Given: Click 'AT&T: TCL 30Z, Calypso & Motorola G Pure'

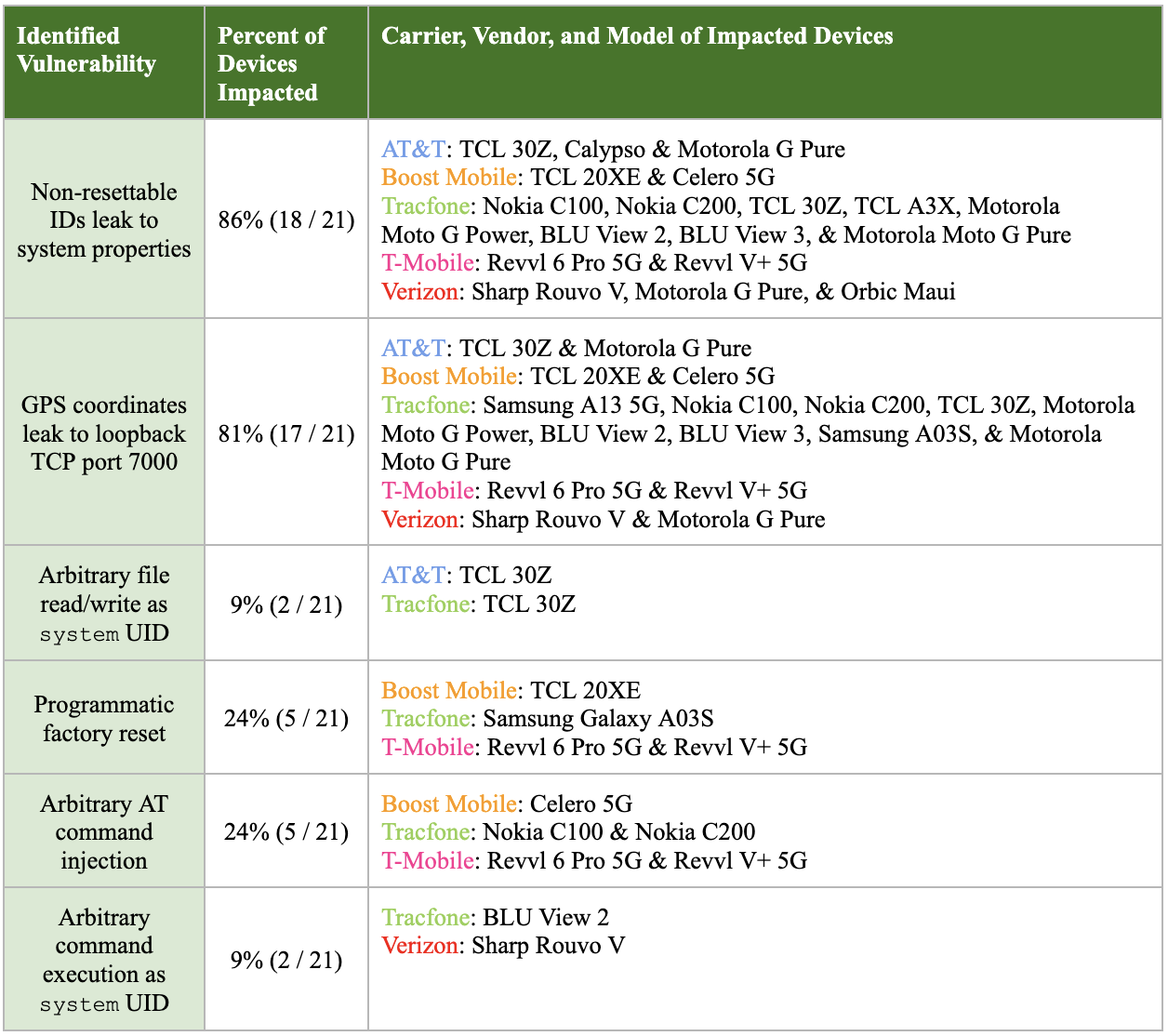Looking at the screenshot, I should click(x=613, y=149).
